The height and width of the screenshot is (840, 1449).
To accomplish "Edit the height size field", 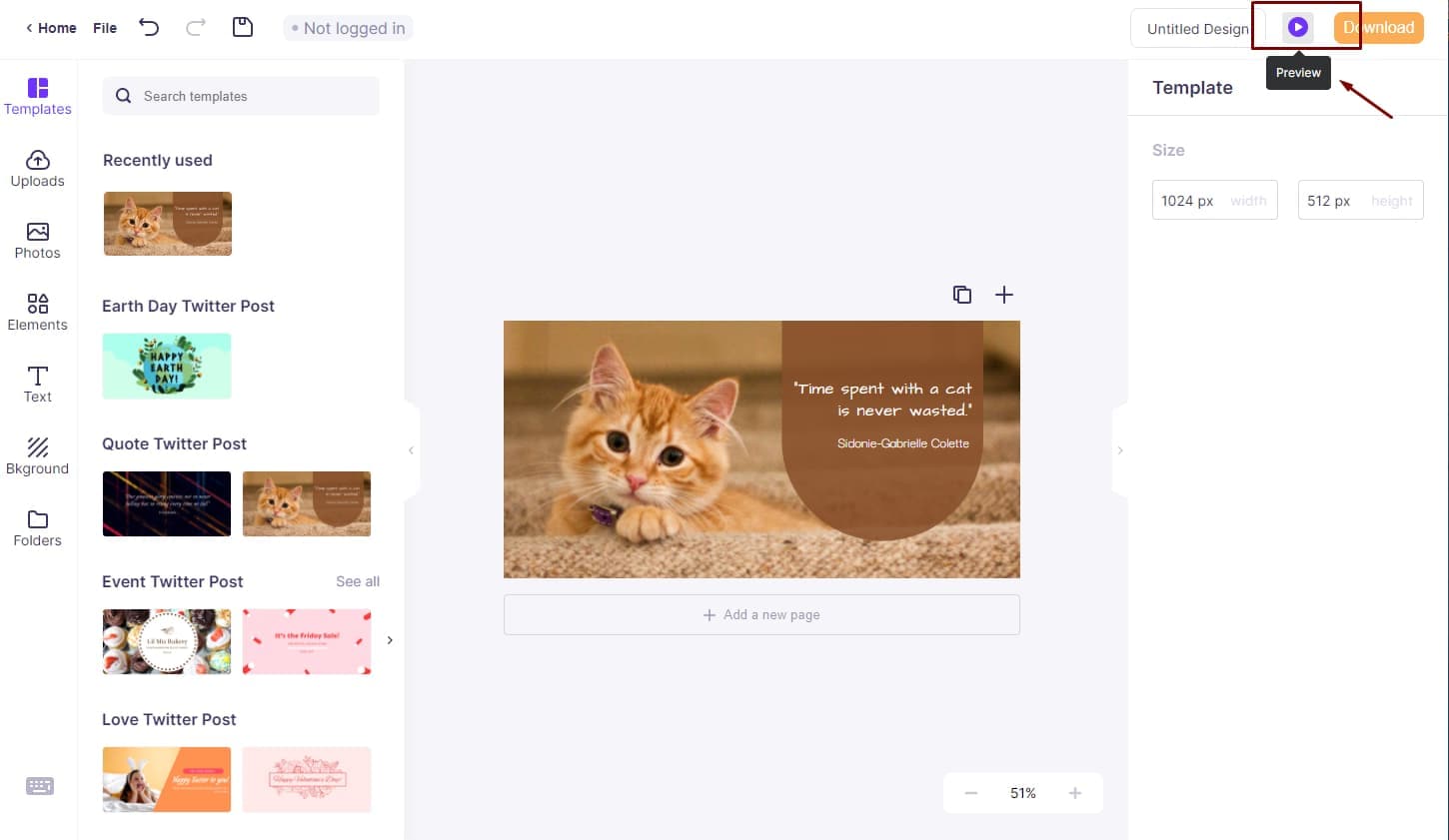I will coord(1361,201).
